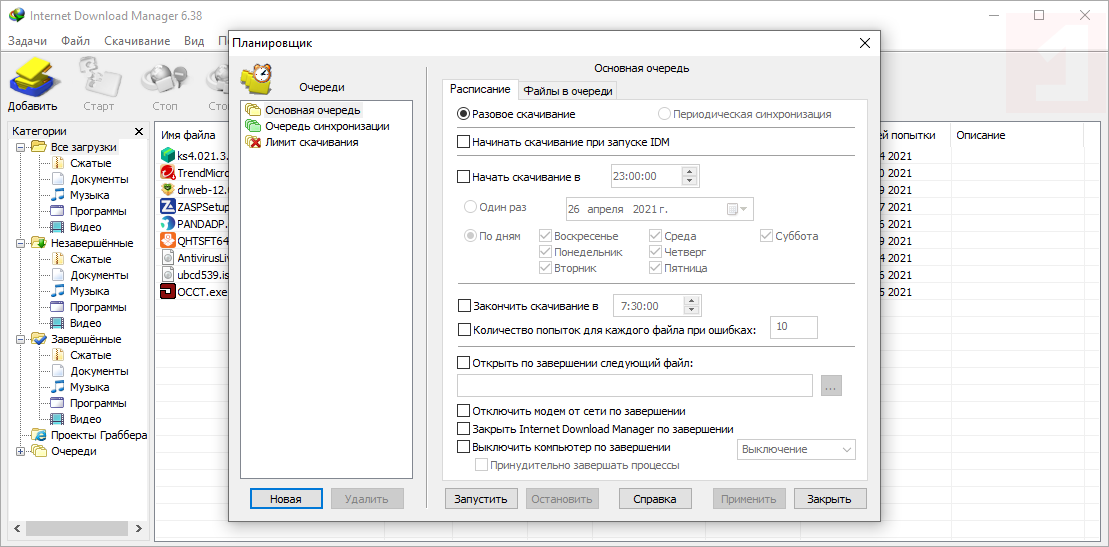
Task: Click Все загрузки folder icon
Action: 39,147
